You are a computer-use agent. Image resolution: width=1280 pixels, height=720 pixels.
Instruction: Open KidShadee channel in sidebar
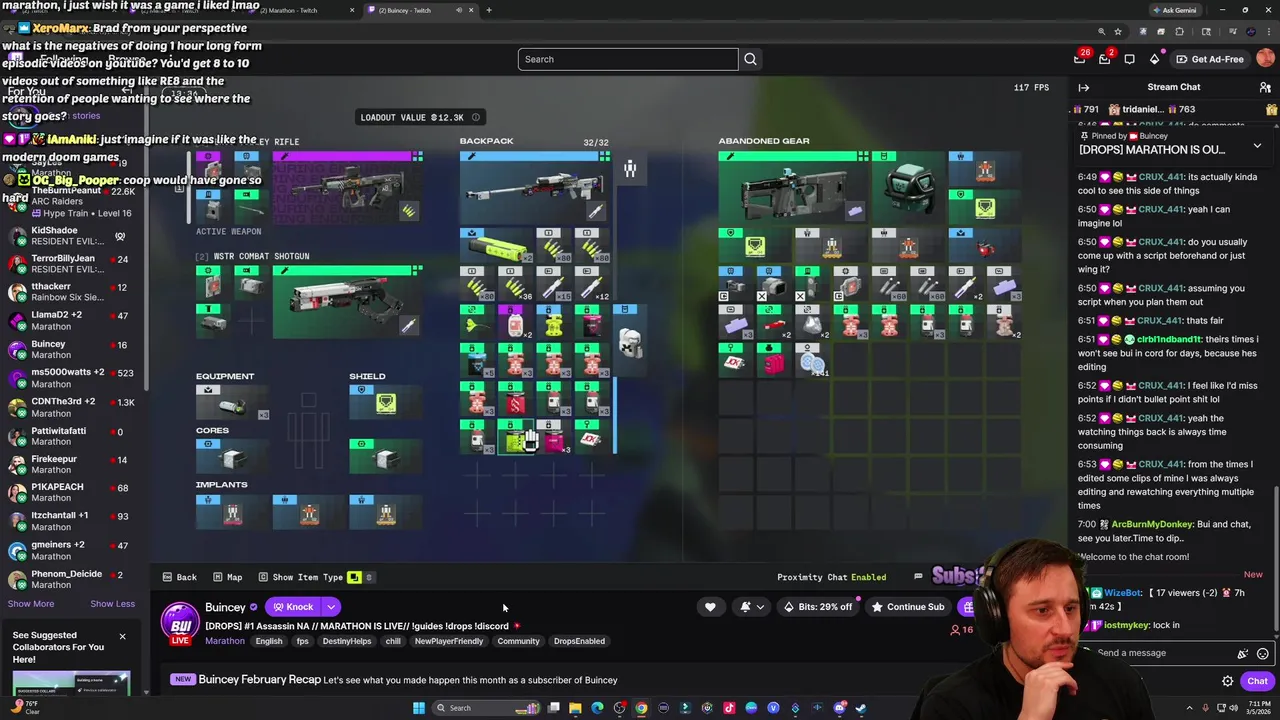pyautogui.click(x=72, y=236)
